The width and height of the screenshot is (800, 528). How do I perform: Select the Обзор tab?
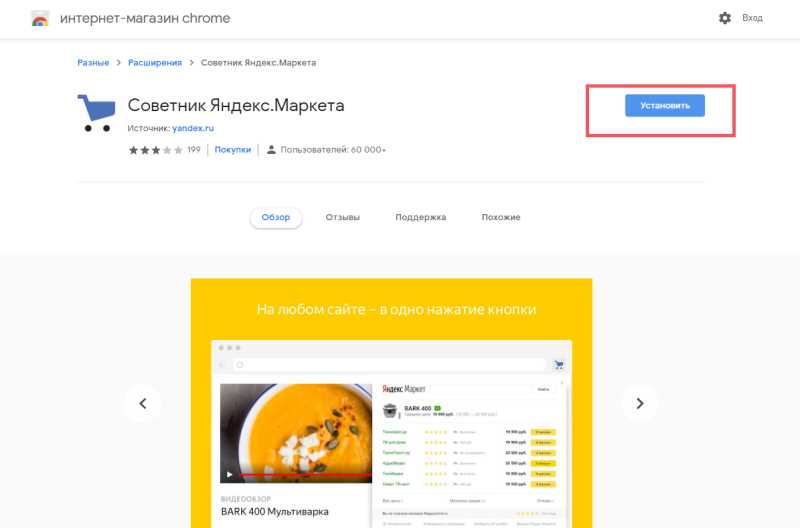coord(275,218)
